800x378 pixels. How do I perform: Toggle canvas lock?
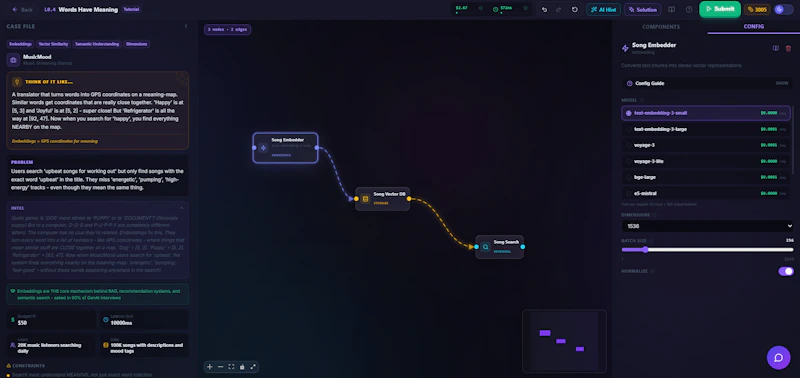[242, 367]
